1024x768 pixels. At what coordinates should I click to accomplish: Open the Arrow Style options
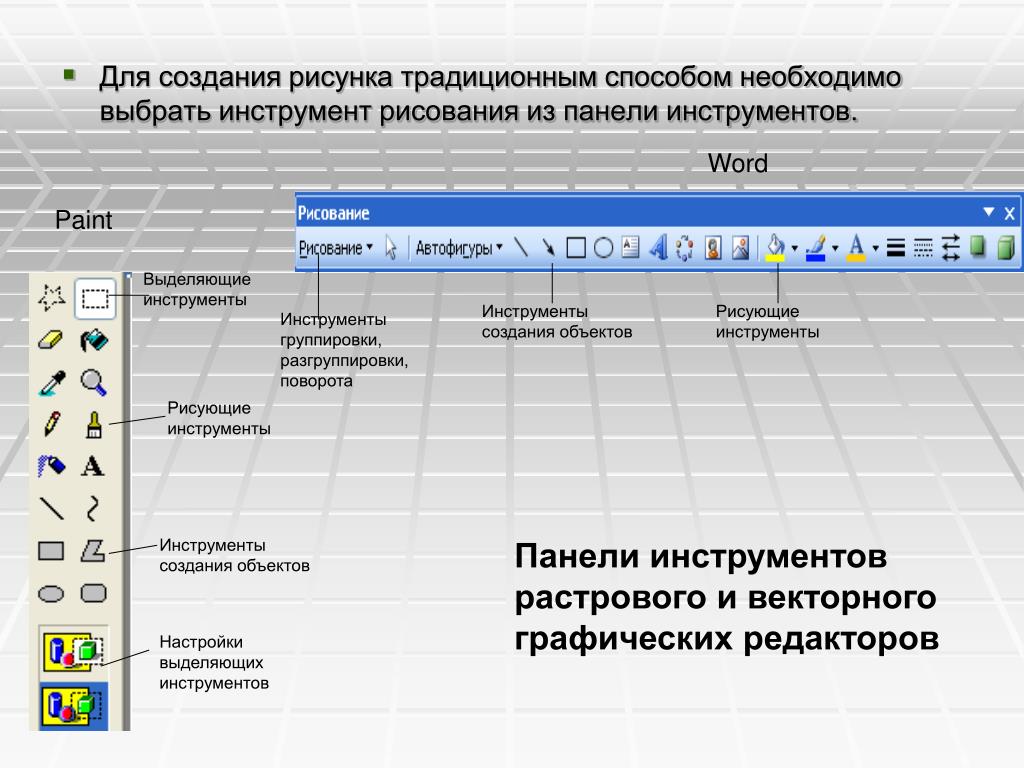[x=950, y=248]
